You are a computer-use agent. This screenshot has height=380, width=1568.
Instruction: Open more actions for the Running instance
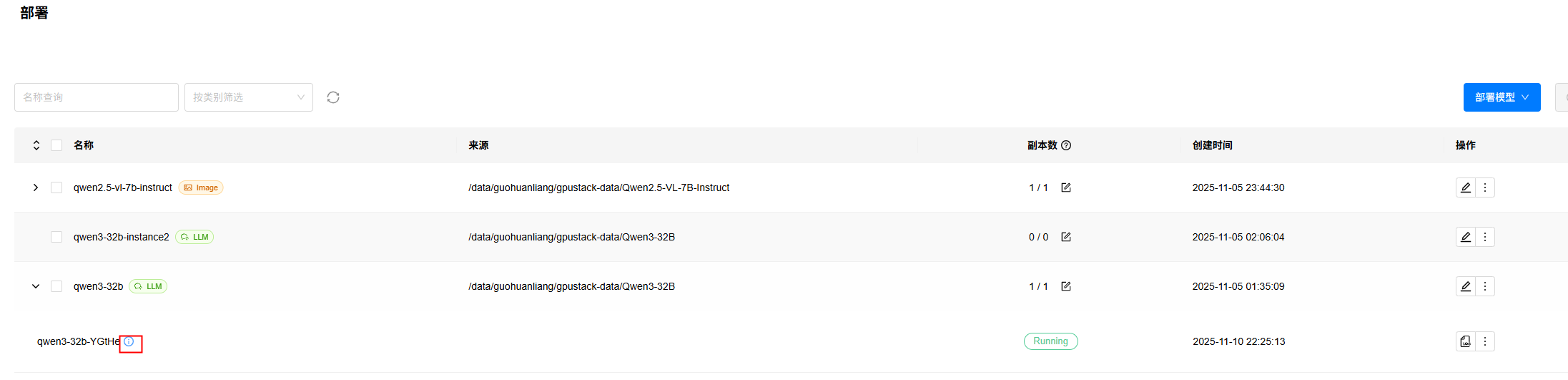[1485, 341]
